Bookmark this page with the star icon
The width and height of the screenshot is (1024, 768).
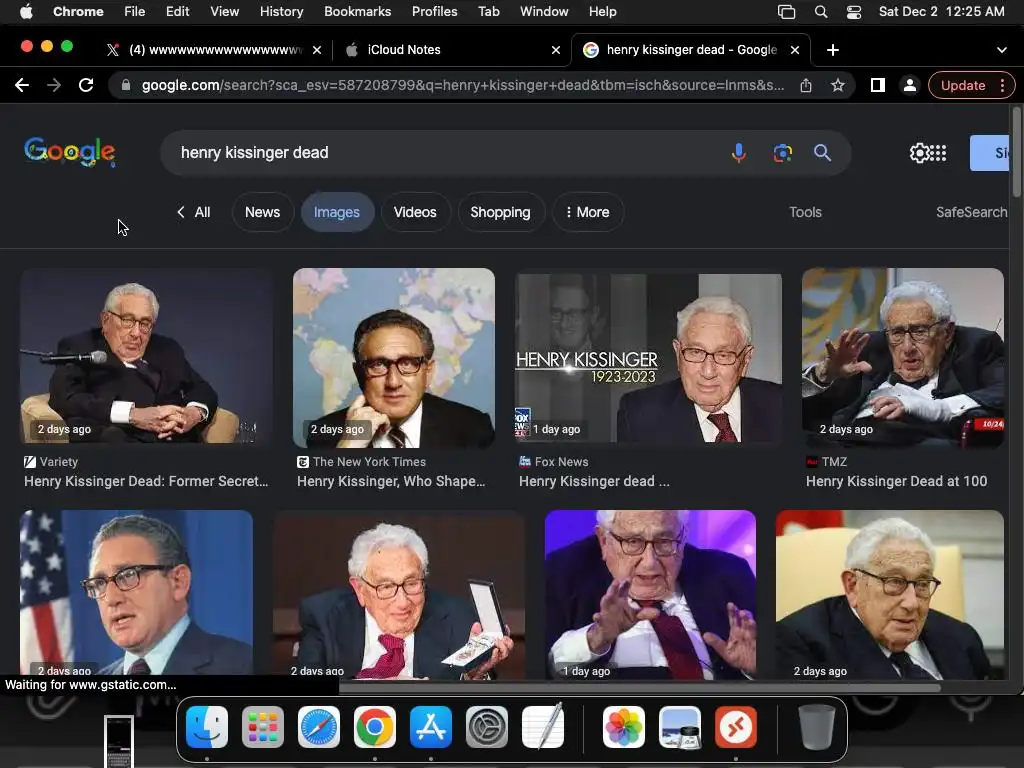coord(838,85)
